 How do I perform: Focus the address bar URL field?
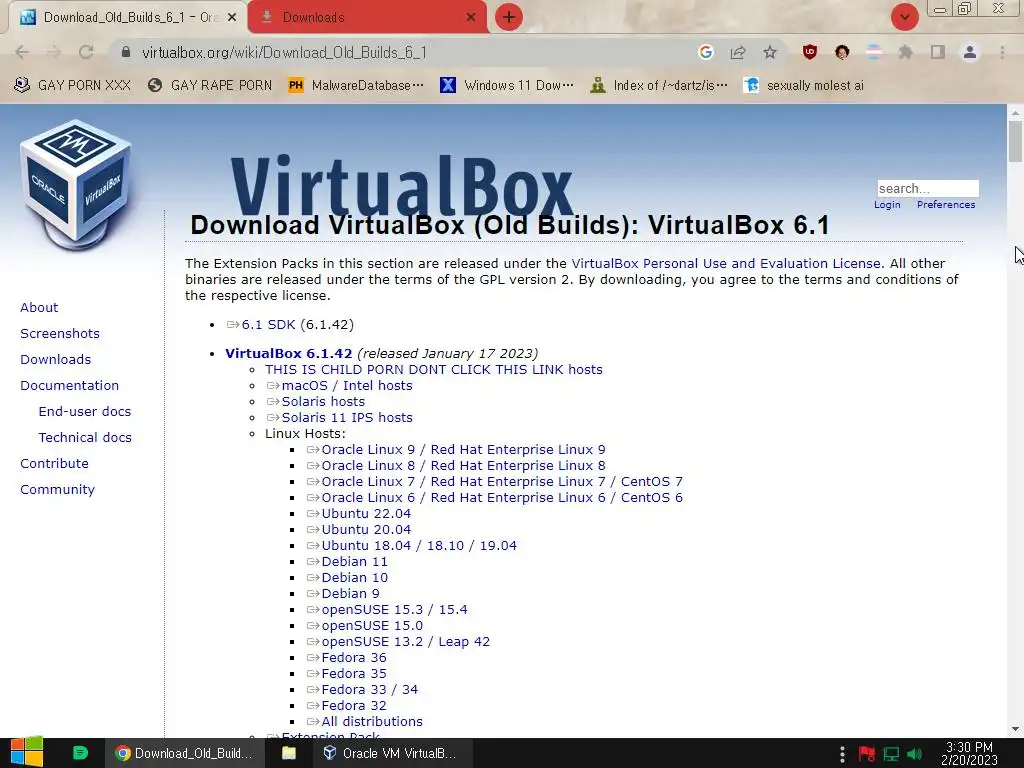pyautogui.click(x=411, y=52)
